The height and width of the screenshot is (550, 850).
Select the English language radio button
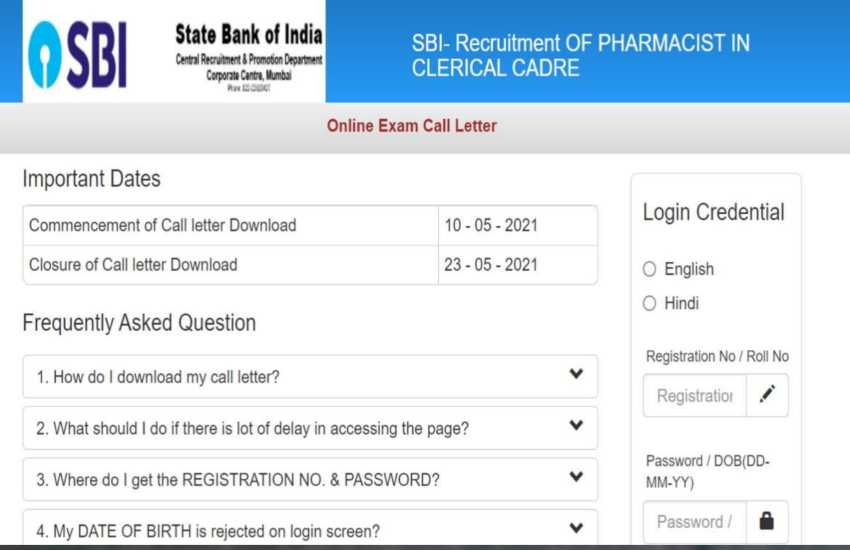coord(650,269)
